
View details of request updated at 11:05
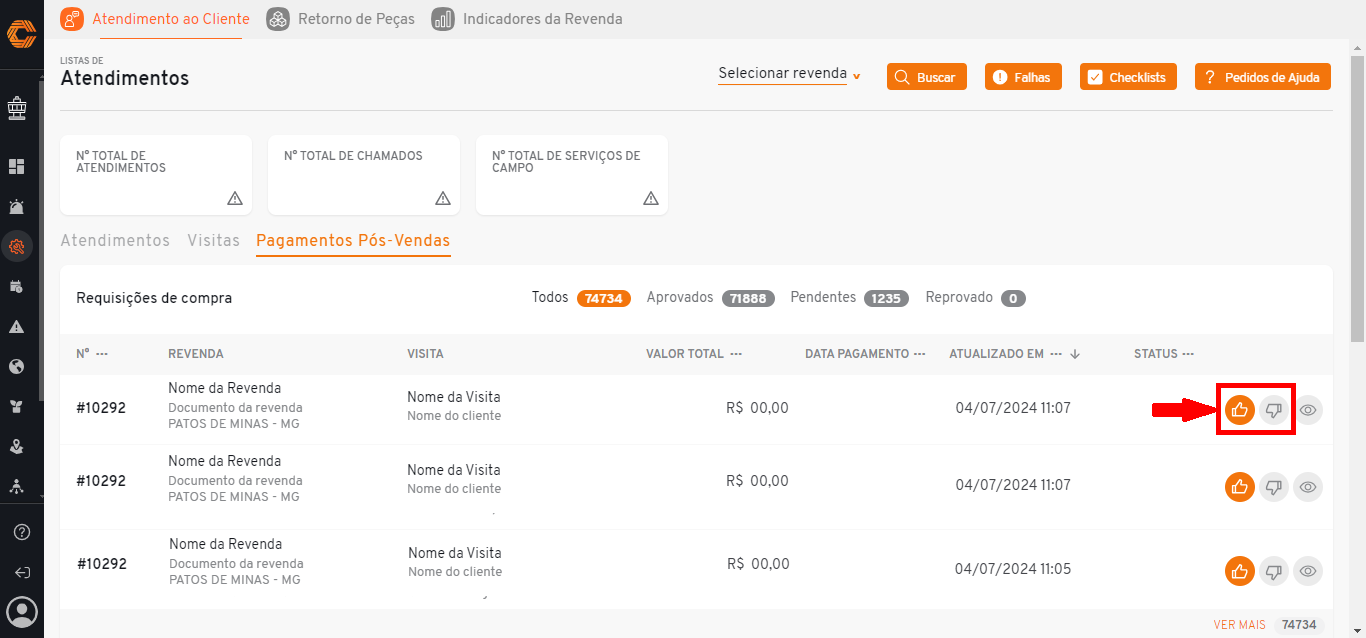(1308, 571)
